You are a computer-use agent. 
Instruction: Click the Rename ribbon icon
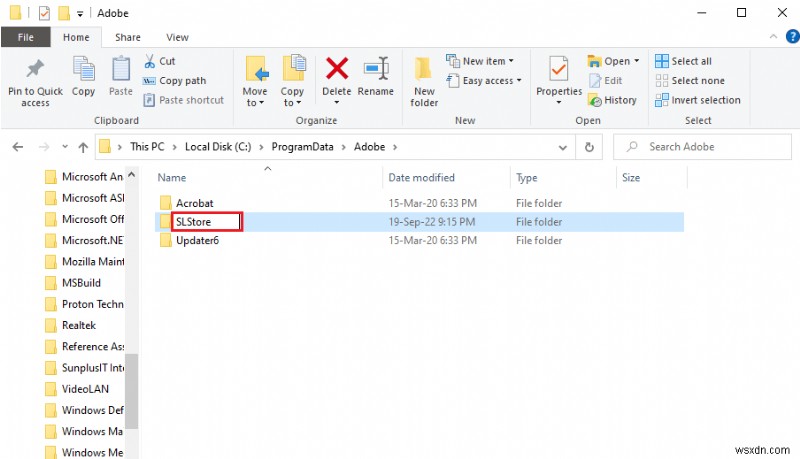tap(376, 69)
